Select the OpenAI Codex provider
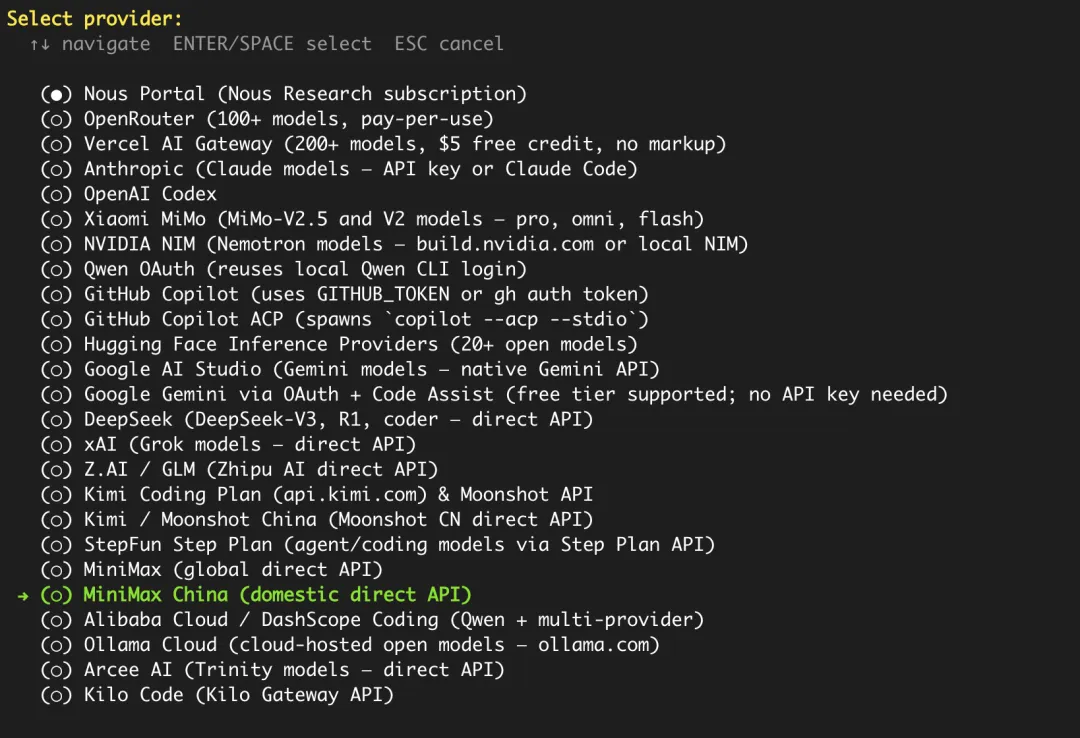 coord(150,194)
